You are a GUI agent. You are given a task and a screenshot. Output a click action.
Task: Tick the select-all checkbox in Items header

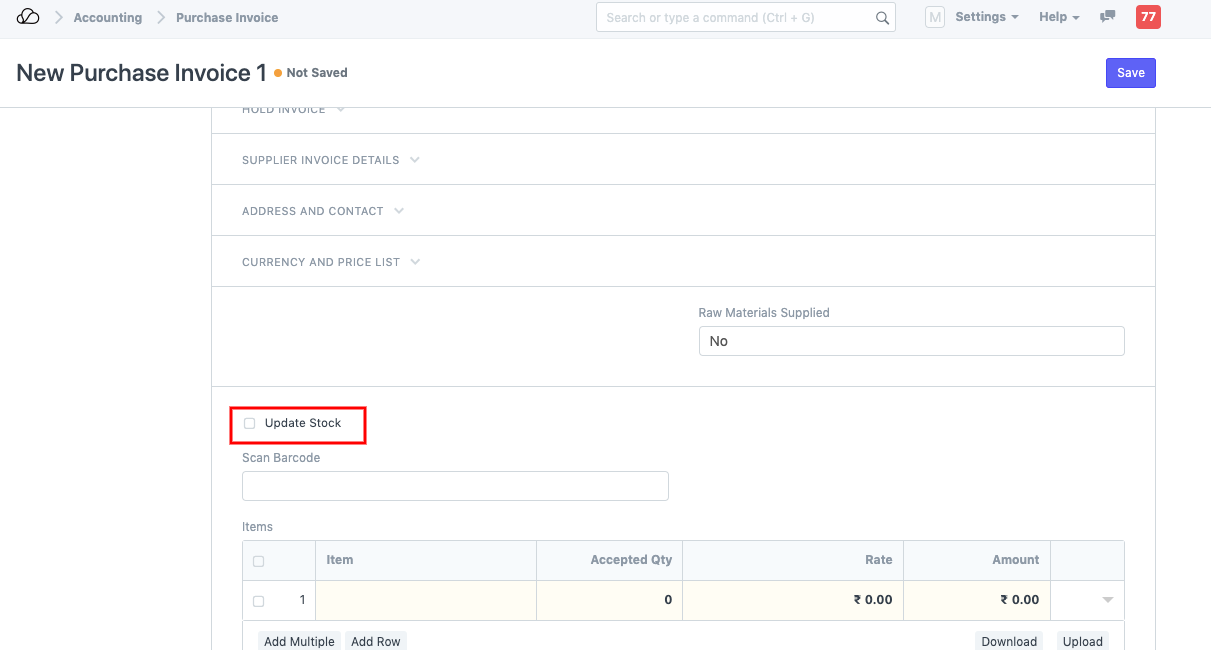(x=259, y=561)
